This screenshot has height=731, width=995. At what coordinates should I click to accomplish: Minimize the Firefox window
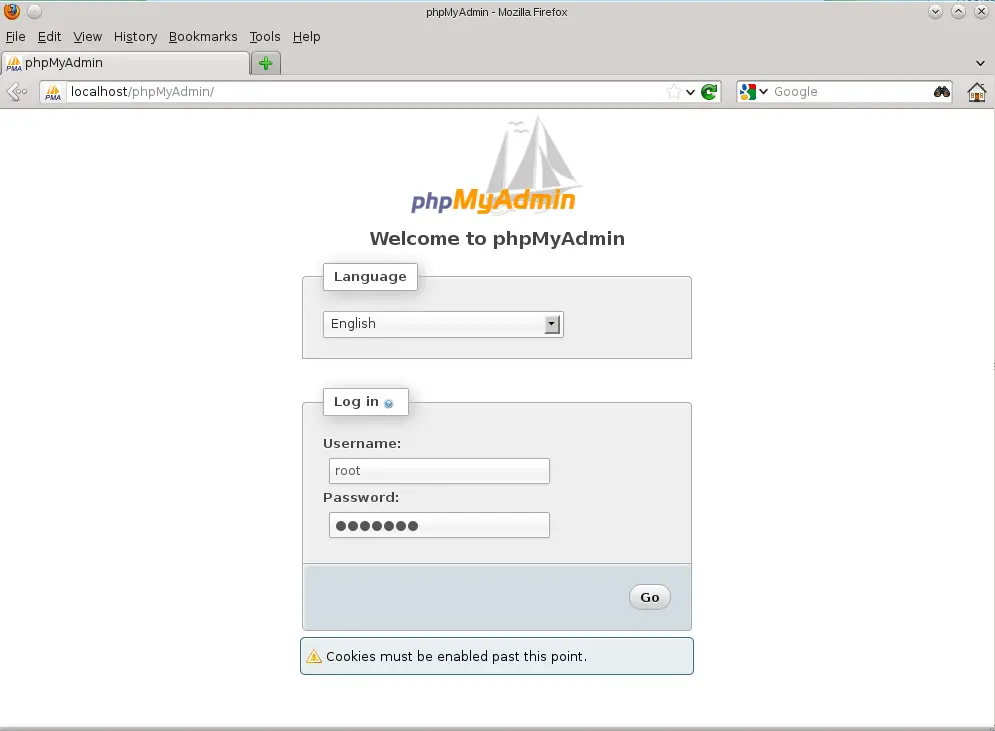[x=935, y=11]
